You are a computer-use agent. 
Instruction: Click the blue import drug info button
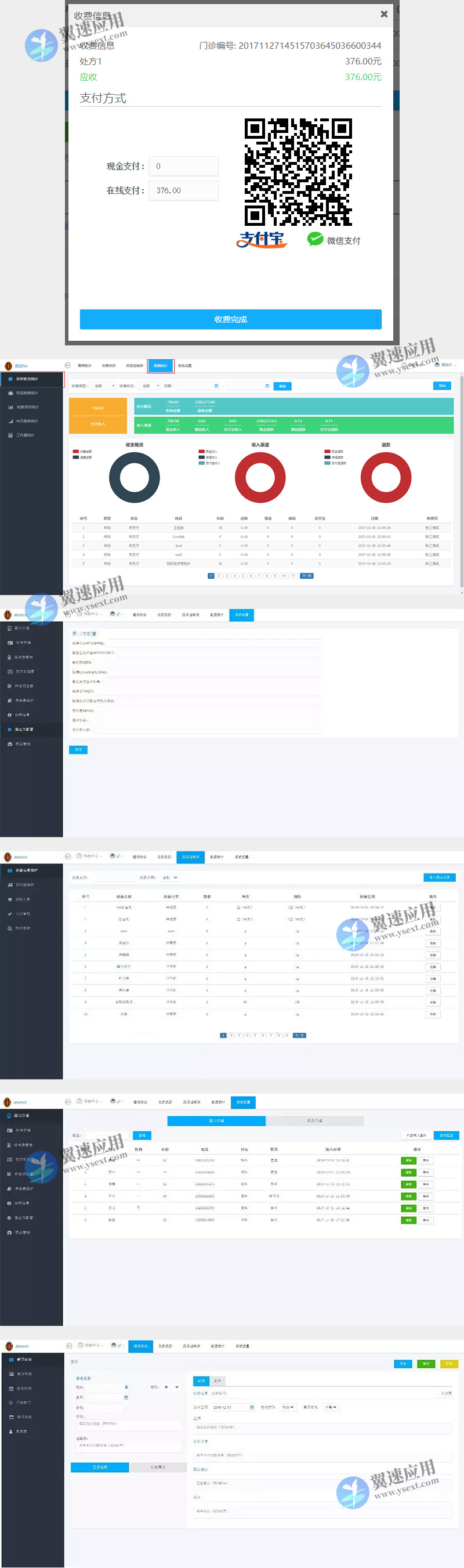[440, 878]
